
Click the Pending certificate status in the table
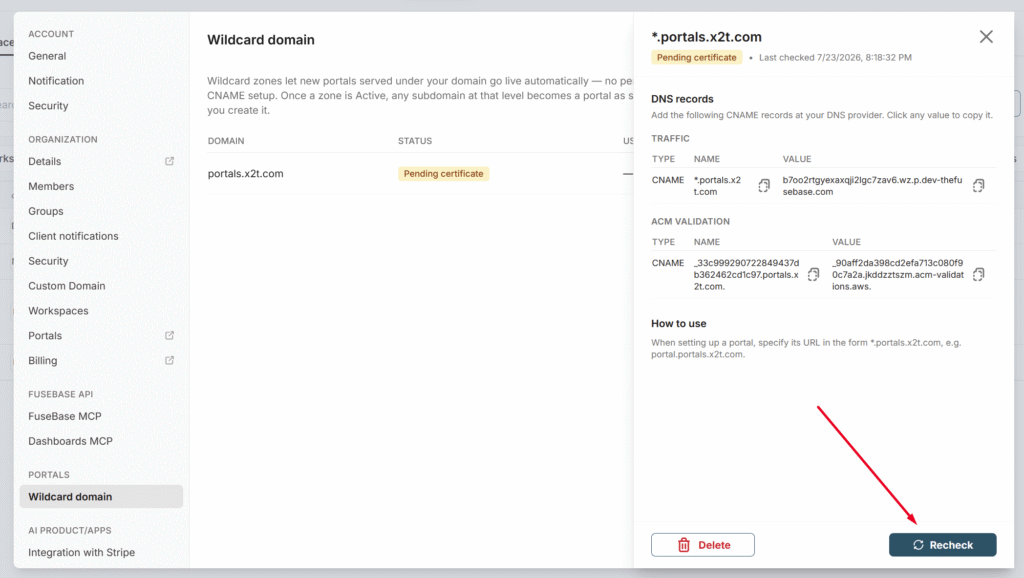tap(443, 174)
